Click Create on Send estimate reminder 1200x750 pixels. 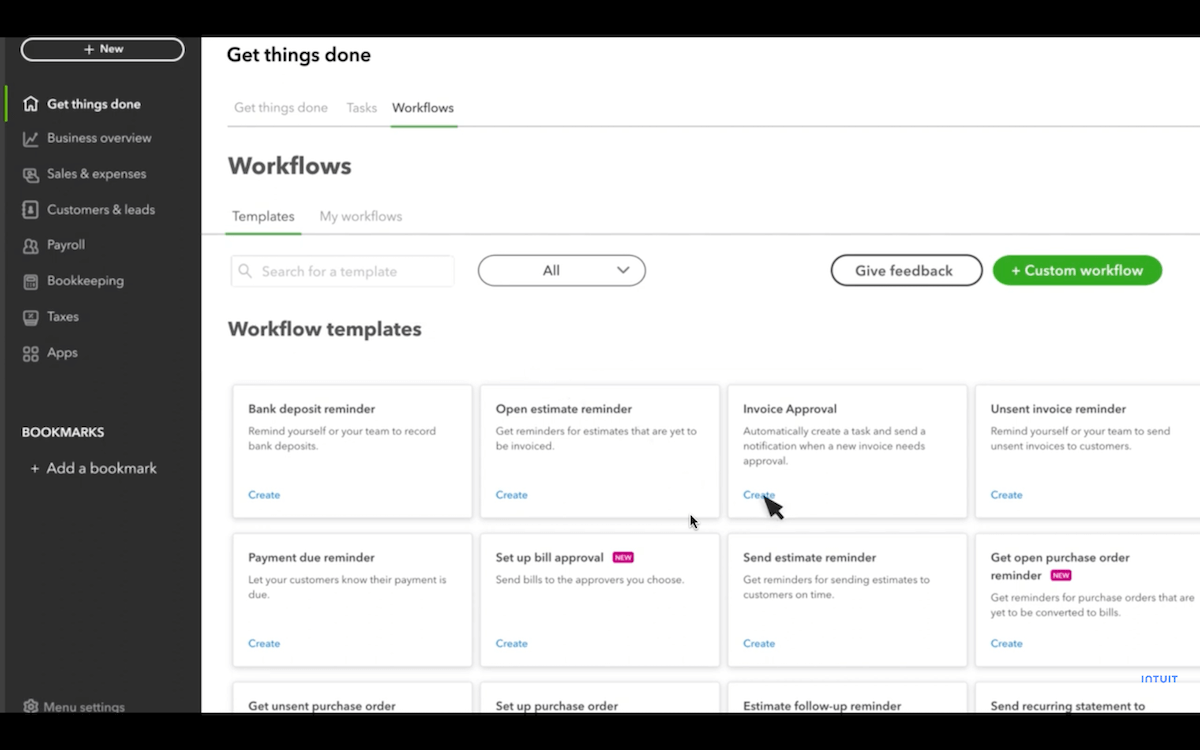759,644
